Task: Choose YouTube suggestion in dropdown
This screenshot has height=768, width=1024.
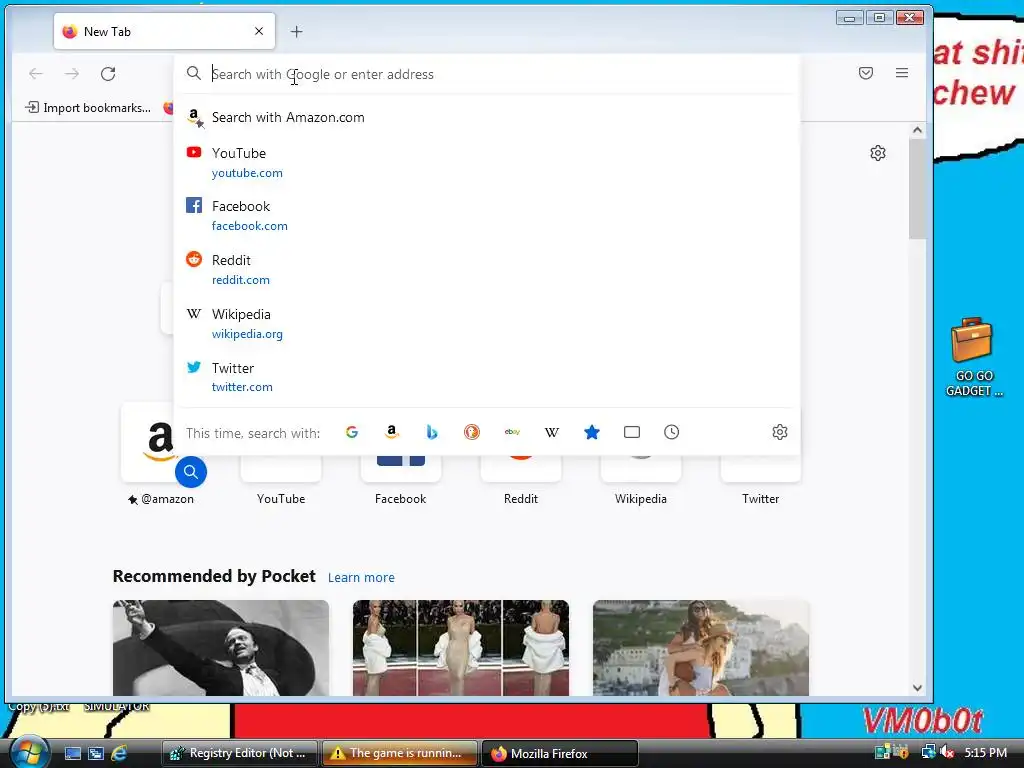Action: pyautogui.click(x=487, y=162)
